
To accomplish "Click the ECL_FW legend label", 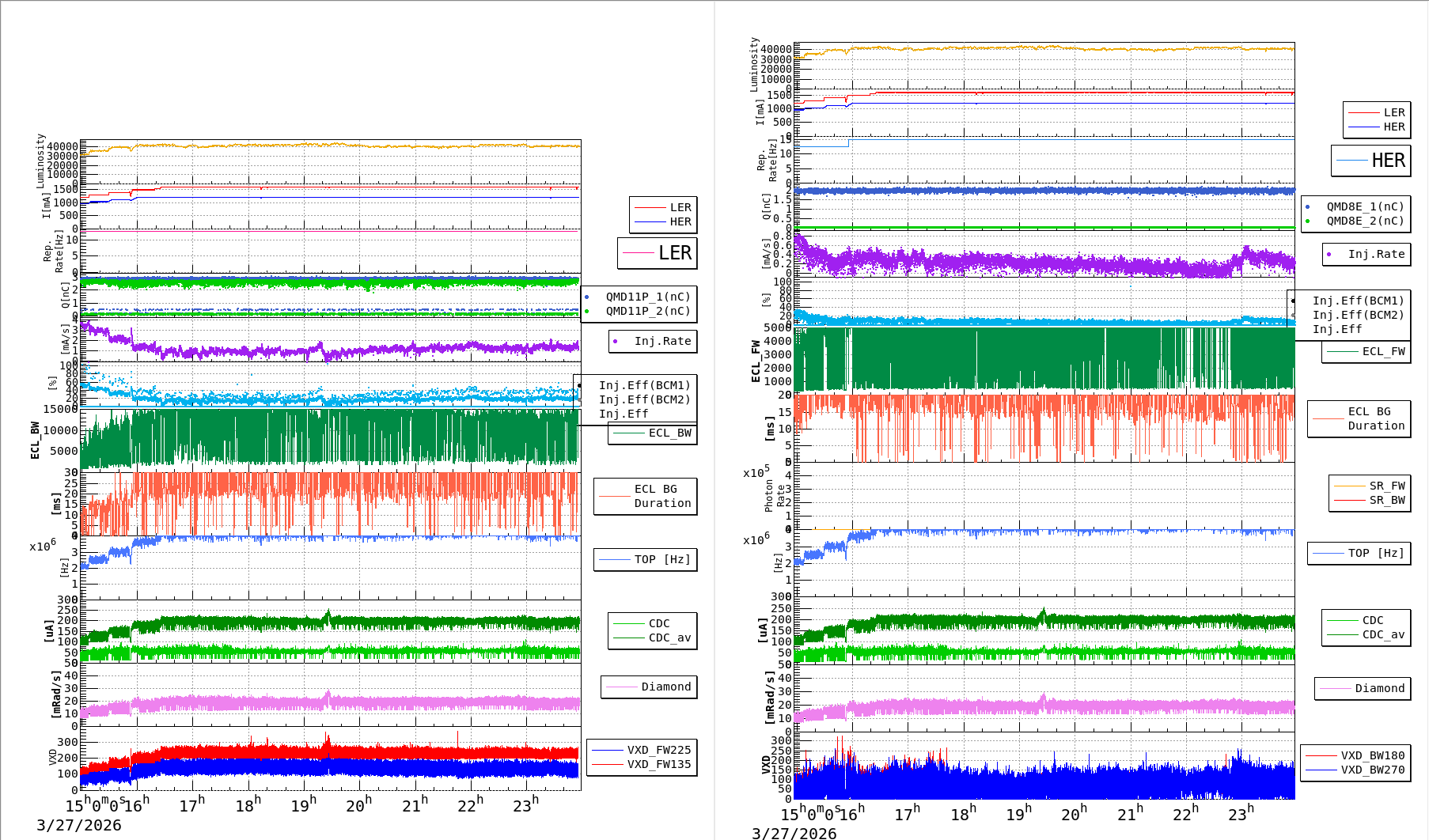I will (x=1382, y=351).
